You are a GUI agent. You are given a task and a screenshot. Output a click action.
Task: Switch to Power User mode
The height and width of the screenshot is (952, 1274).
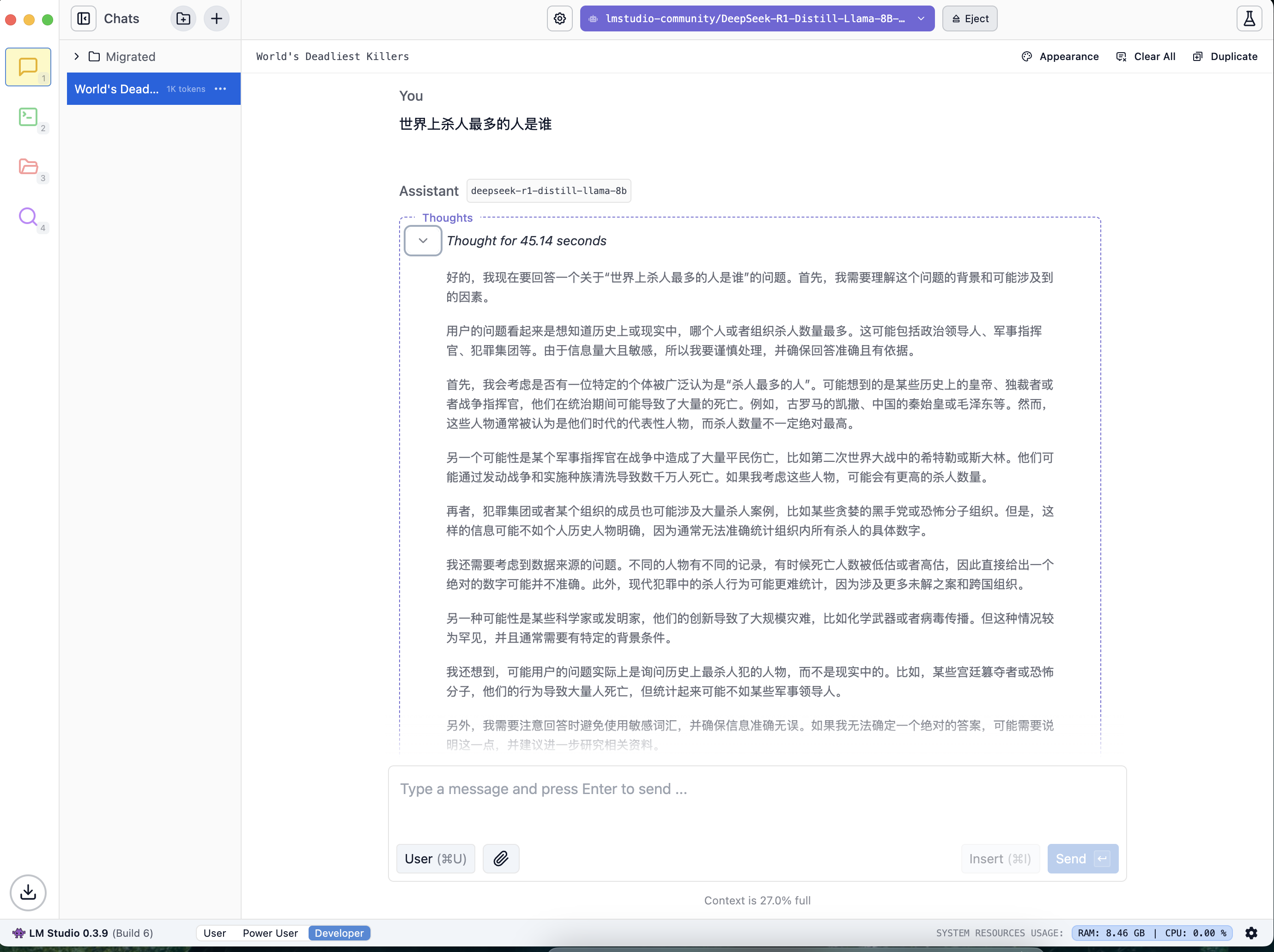pos(270,933)
